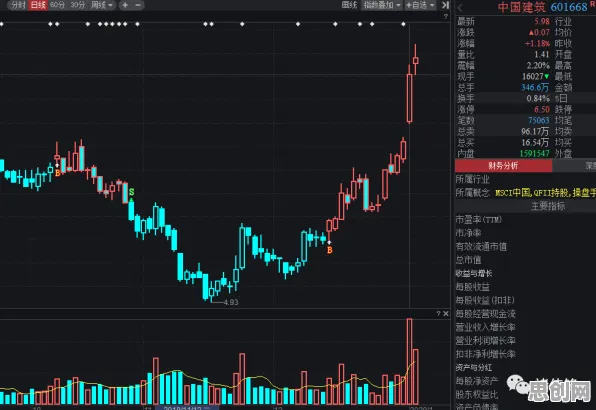Click the QFII持股 concept link
596x410 pixels.
pos(551,193)
